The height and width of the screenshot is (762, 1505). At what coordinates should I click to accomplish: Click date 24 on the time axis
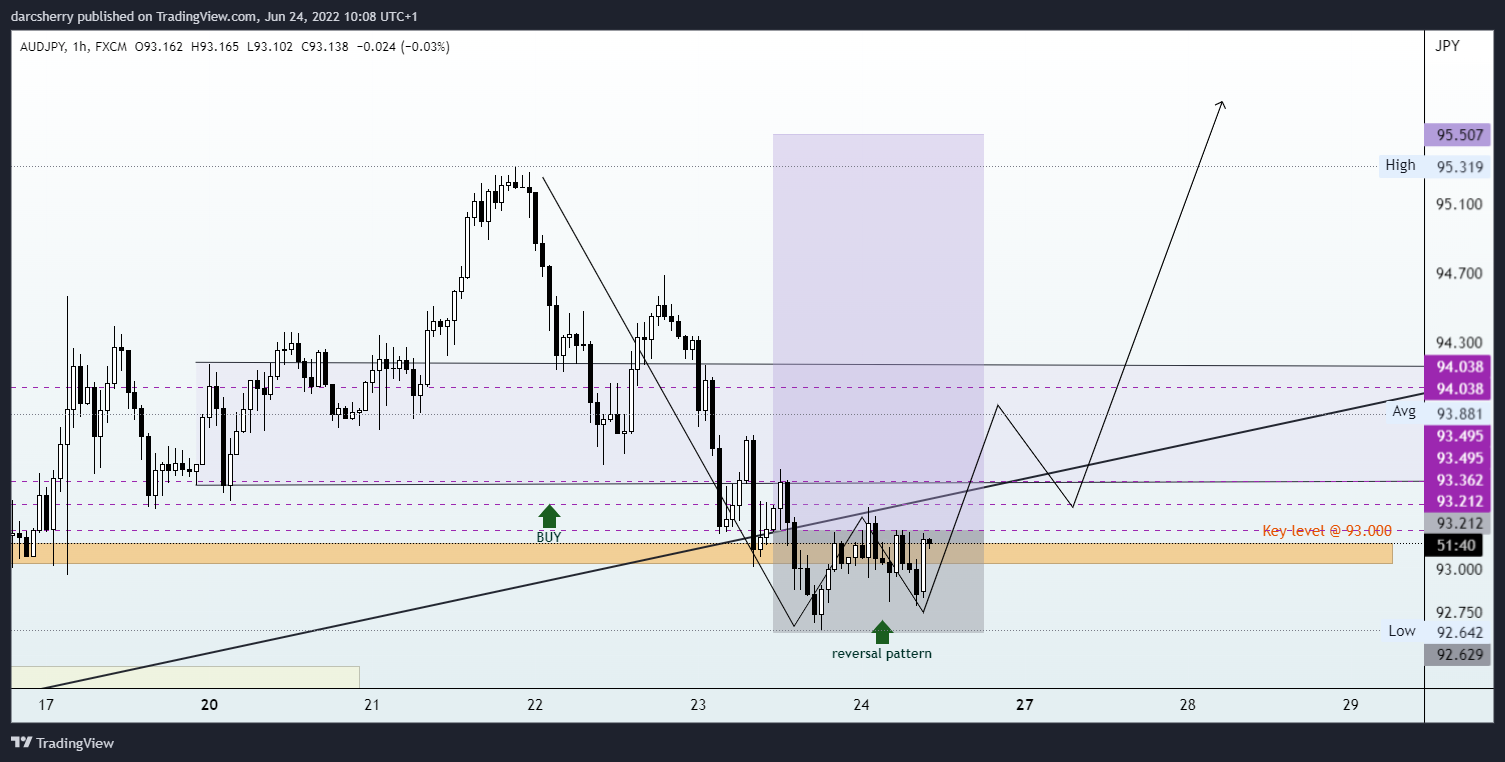tap(861, 705)
